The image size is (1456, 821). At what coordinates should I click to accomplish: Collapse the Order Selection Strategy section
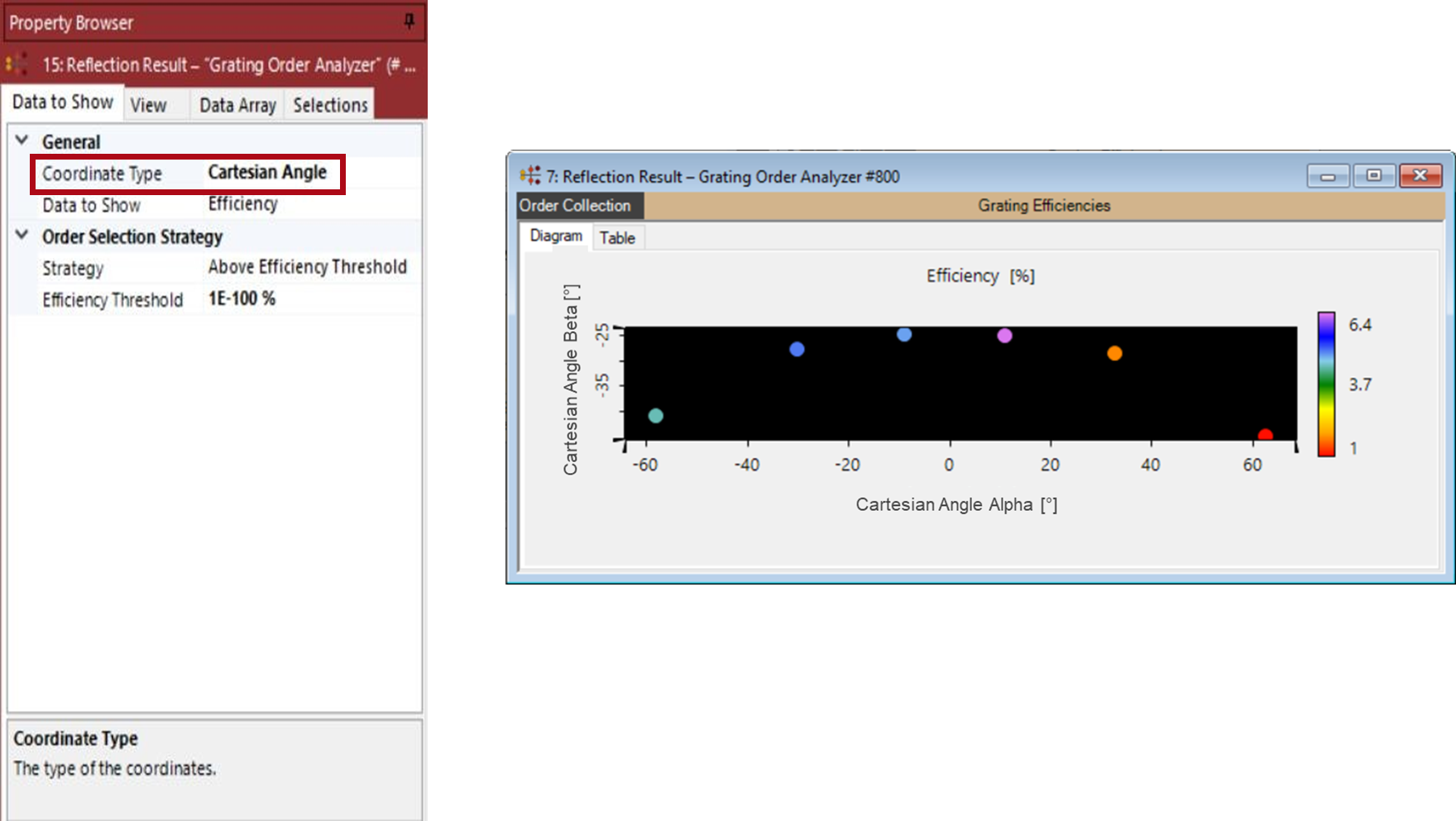coord(22,236)
